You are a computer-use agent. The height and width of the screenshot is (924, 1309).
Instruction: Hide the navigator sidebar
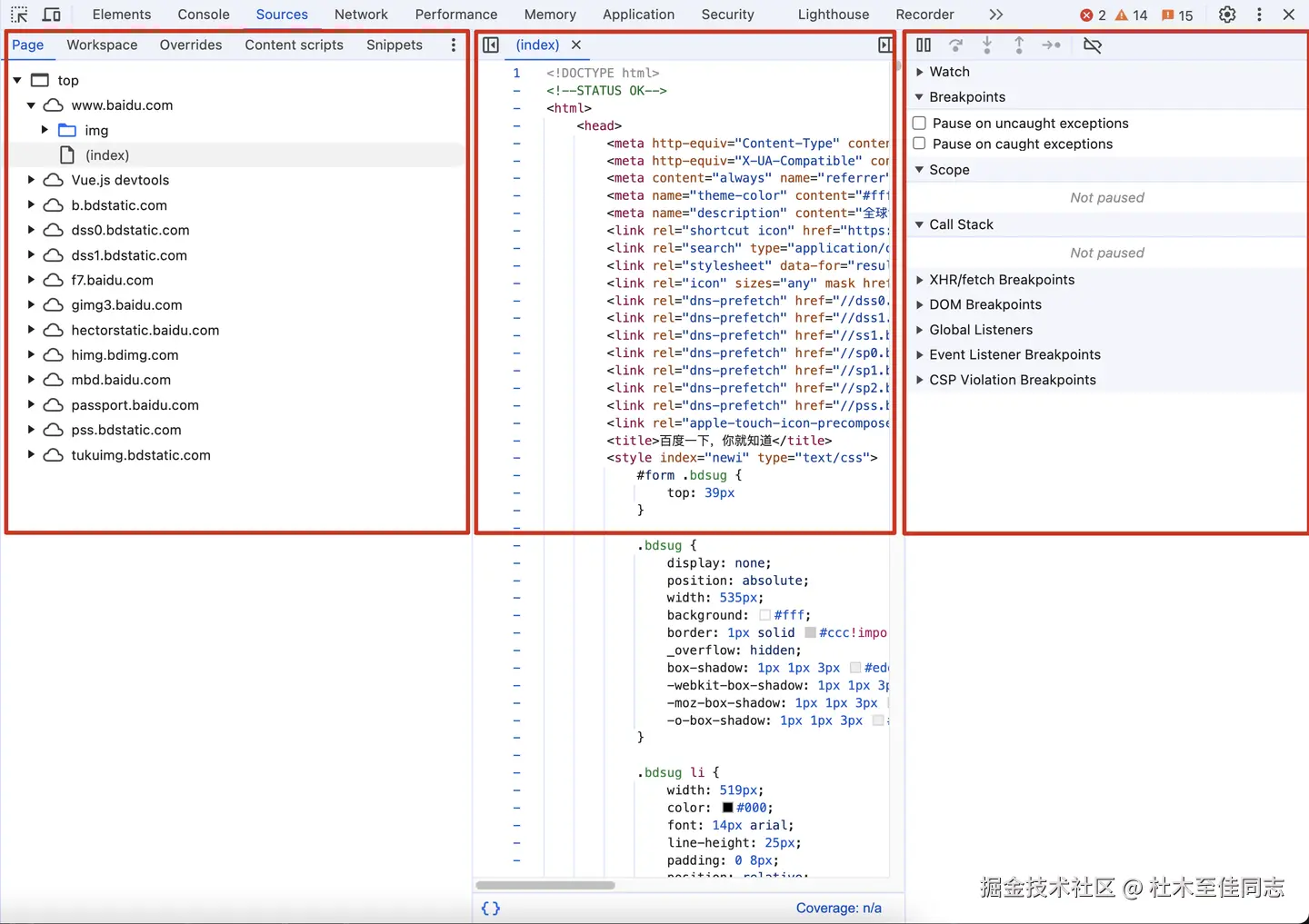tap(491, 45)
